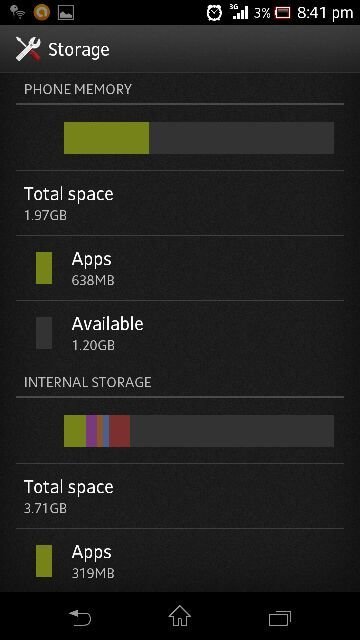
Task: Tap the orange circular notification icon
Action: point(42,12)
